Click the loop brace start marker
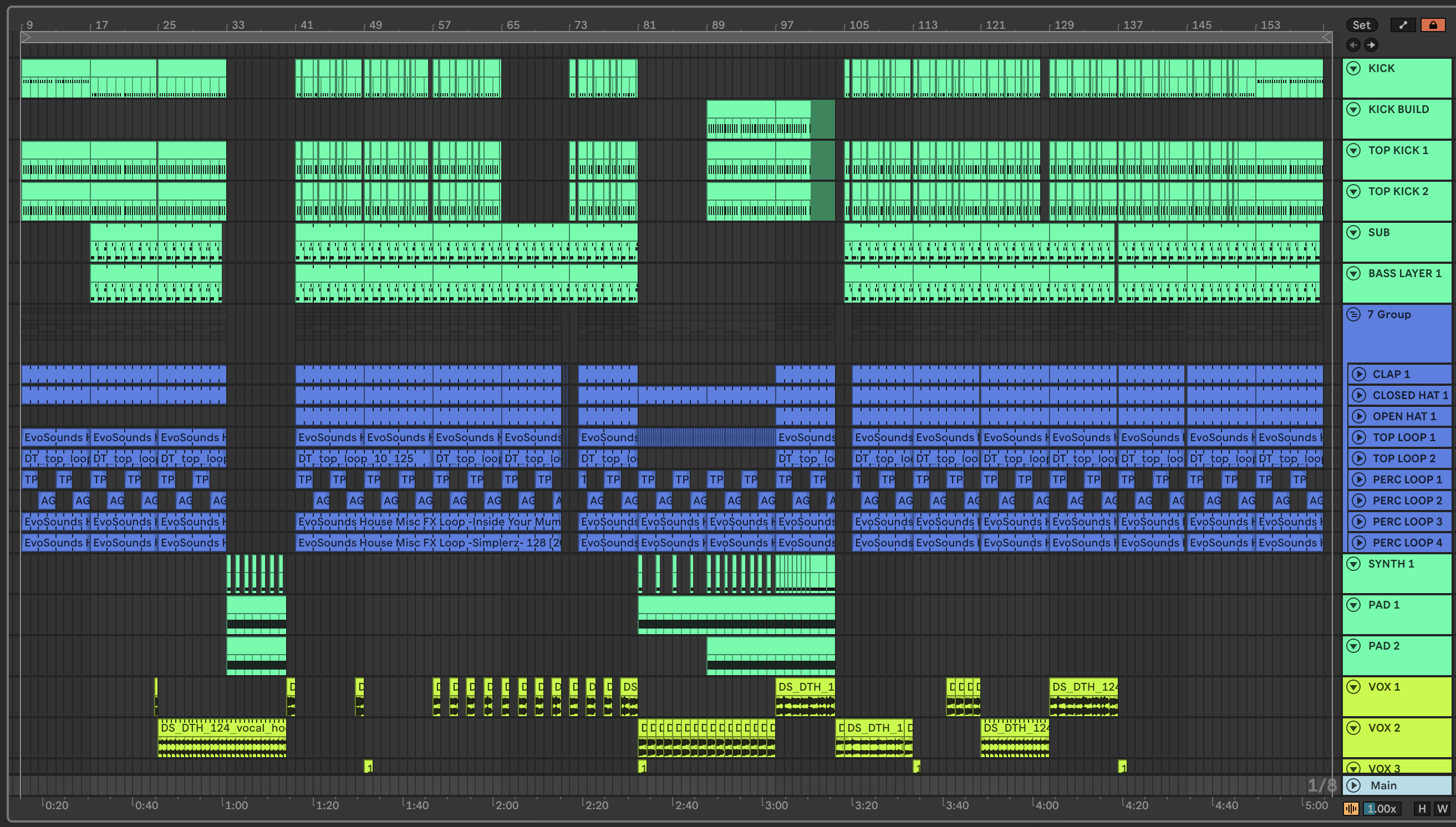Viewport: 1456px width, 827px height. (x=26, y=38)
